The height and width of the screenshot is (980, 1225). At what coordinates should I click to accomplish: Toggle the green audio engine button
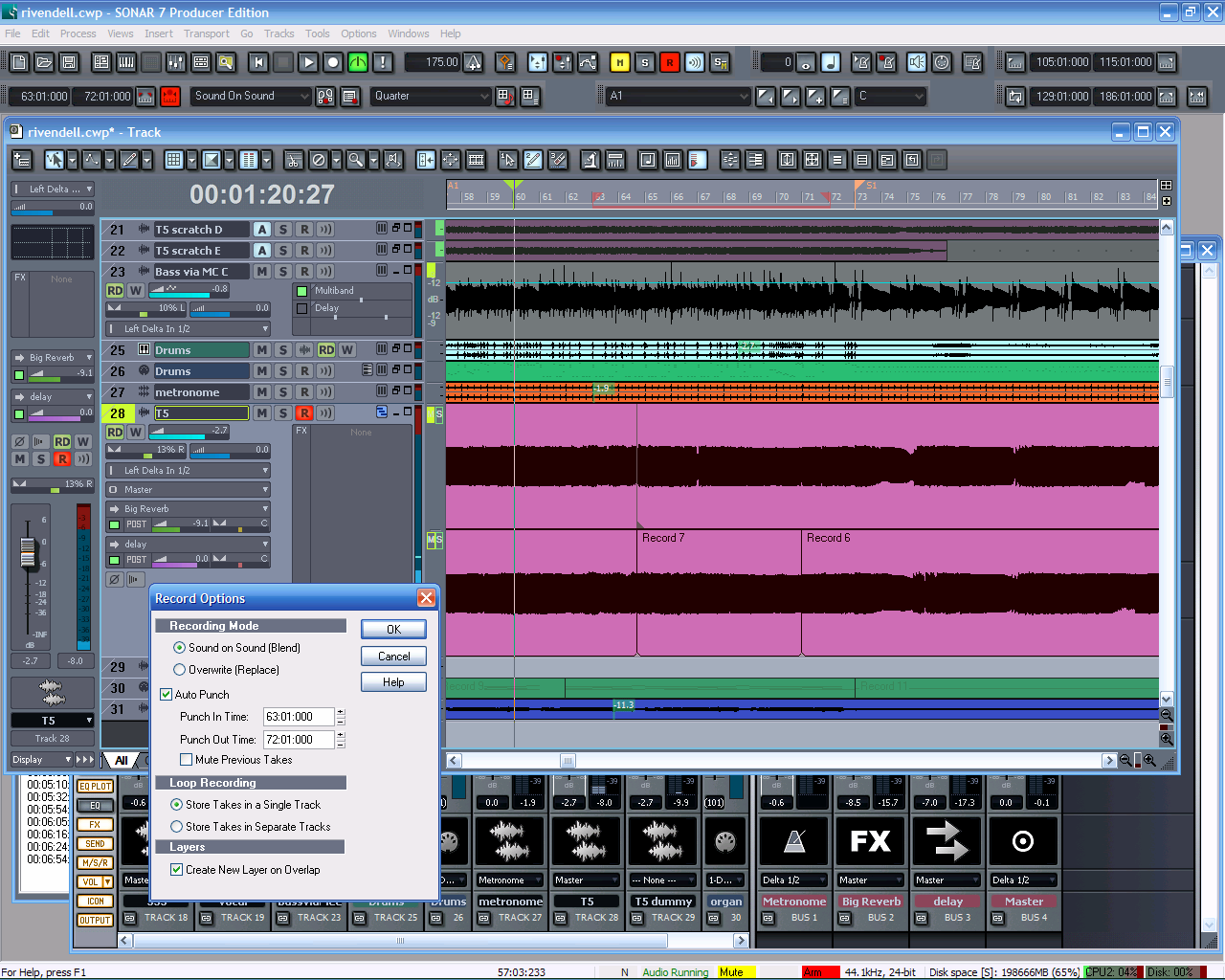358,62
